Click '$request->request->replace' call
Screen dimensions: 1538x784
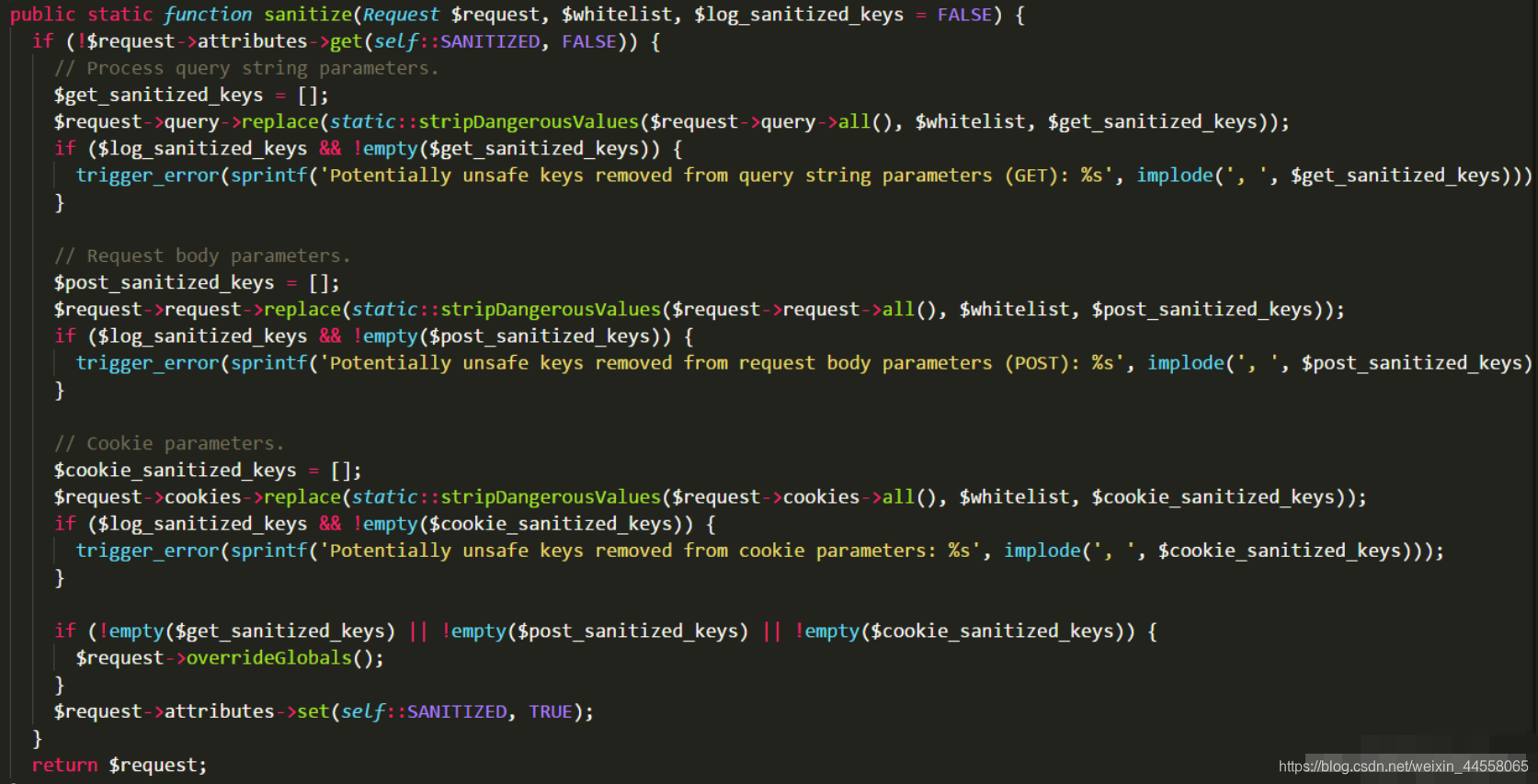197,309
